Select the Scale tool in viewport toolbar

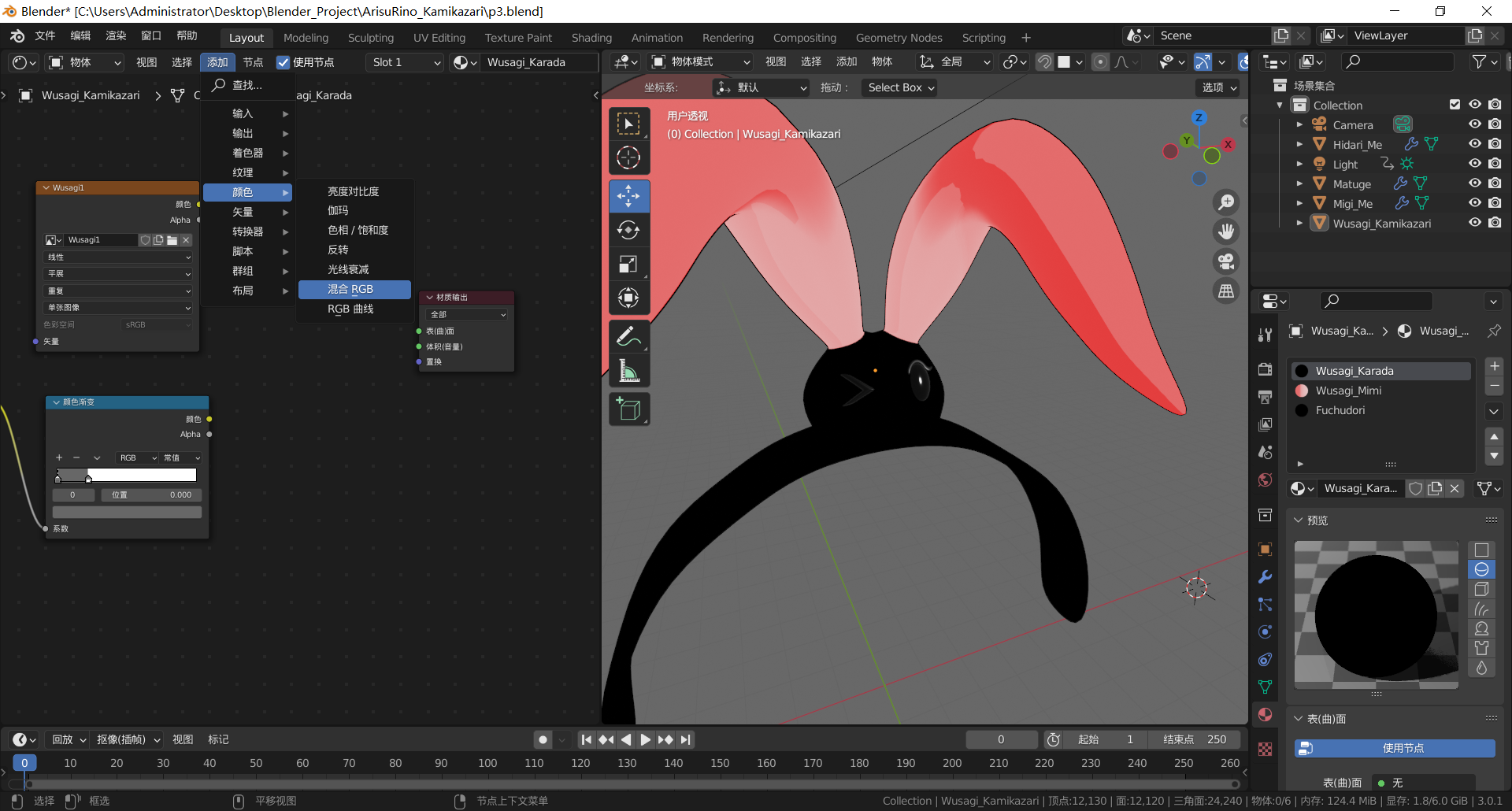tap(628, 265)
